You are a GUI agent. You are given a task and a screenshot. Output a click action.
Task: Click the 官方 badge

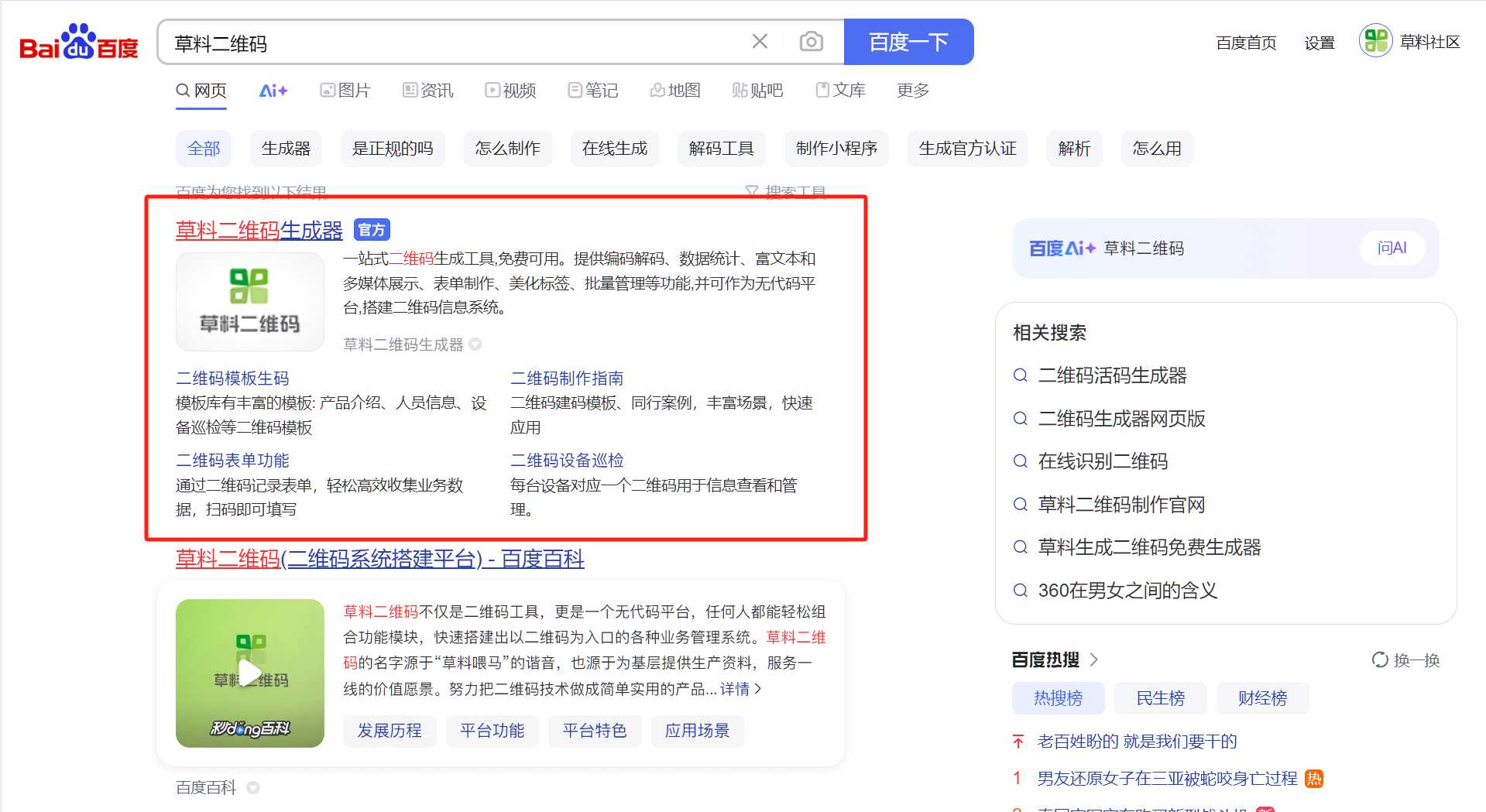click(372, 230)
